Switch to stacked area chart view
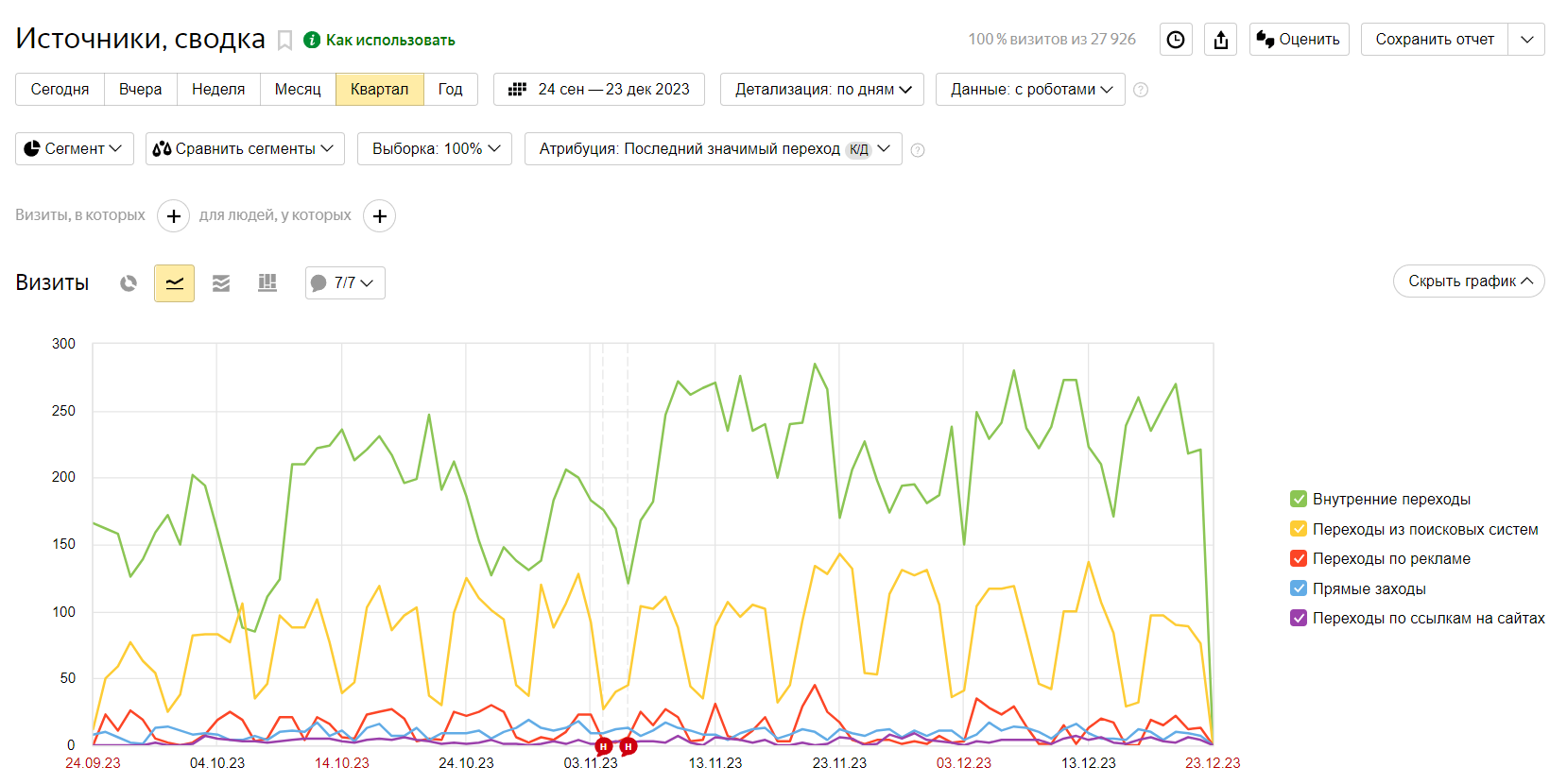Image resolution: width=1567 pixels, height=784 pixels. (x=221, y=283)
